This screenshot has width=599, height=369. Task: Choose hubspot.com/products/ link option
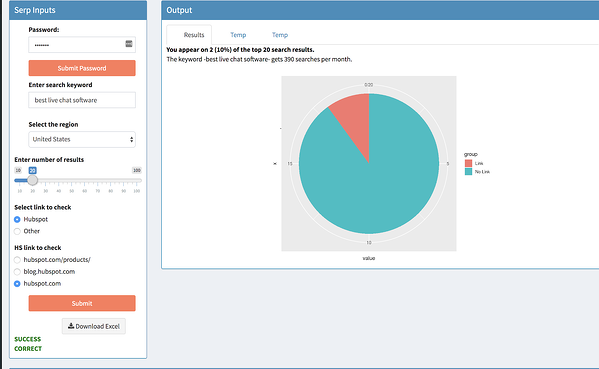coord(17,260)
